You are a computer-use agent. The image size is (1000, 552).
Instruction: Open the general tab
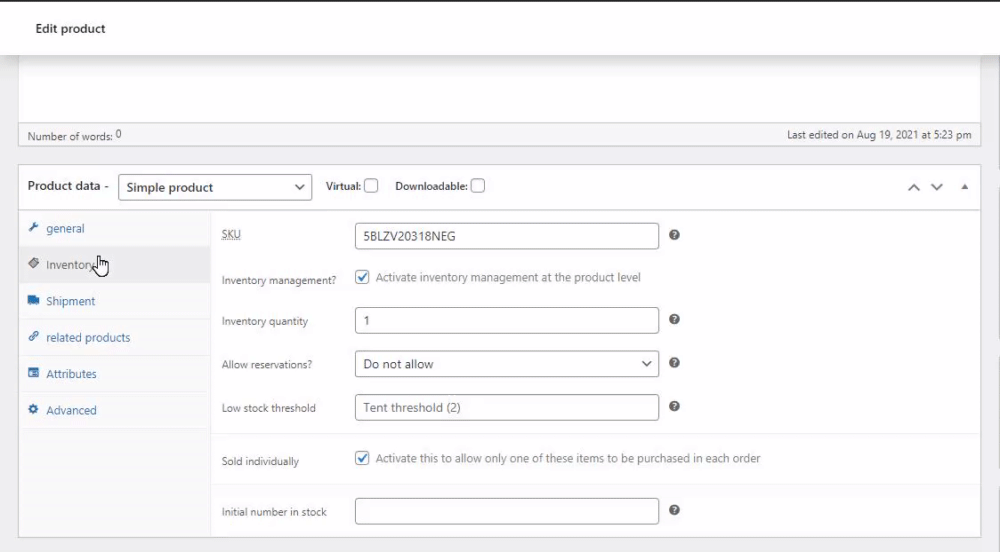point(115,228)
